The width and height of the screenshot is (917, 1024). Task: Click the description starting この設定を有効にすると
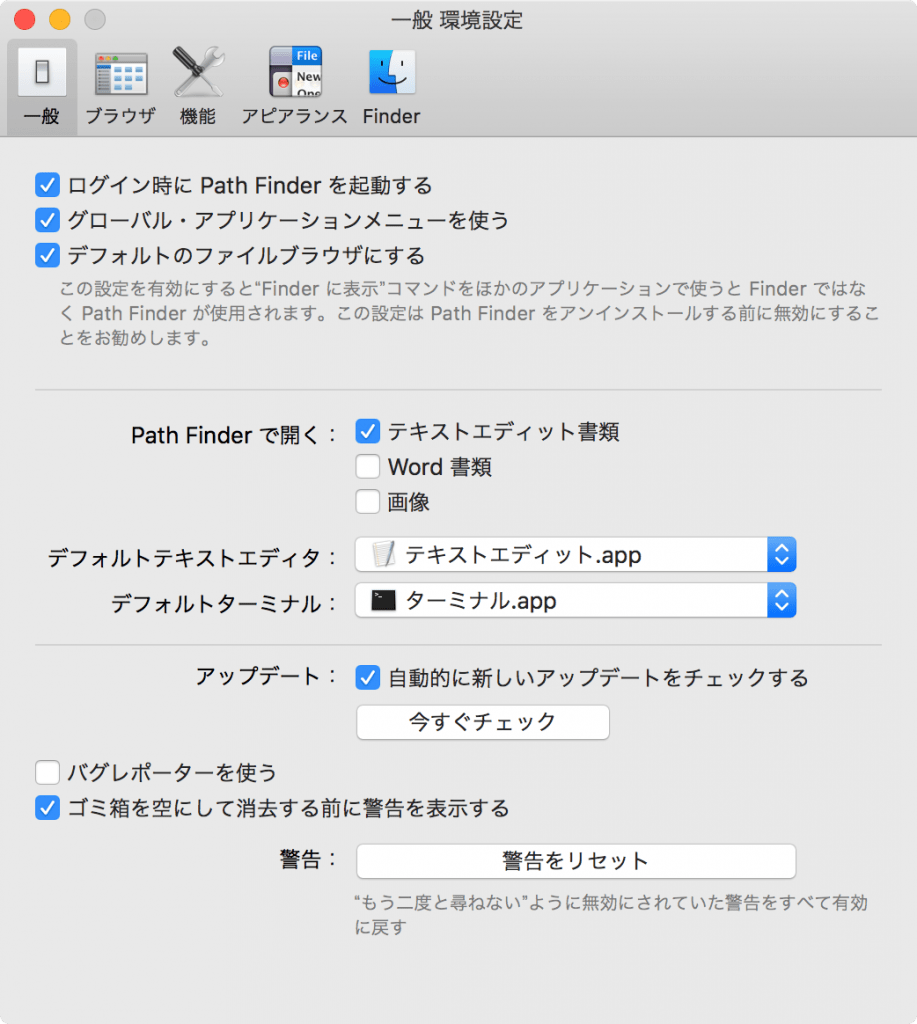(470, 313)
